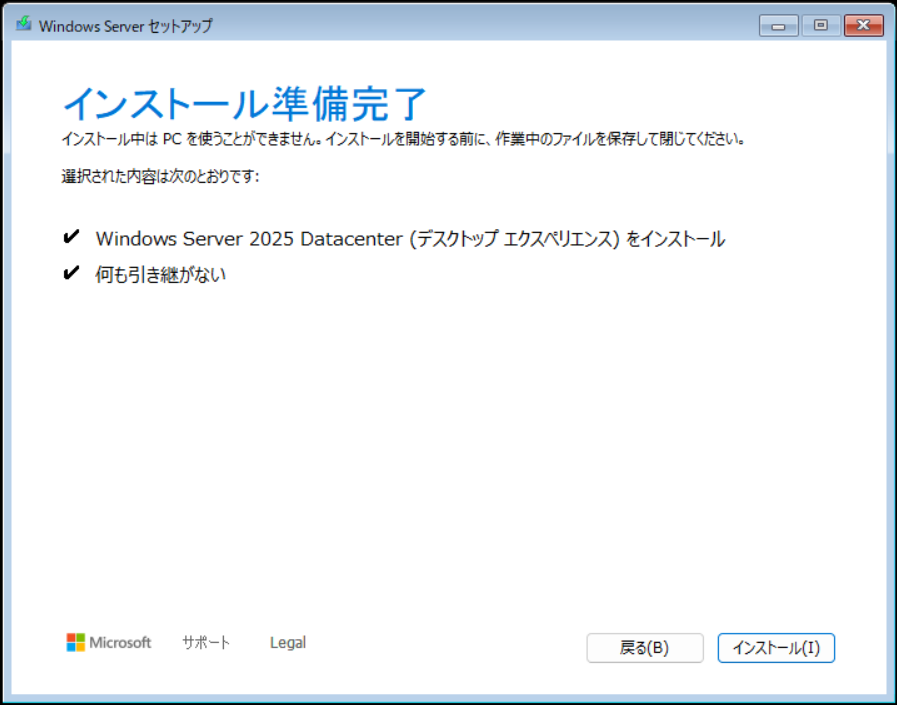This screenshot has height=705, width=897.
Task: Click the Windows Server setup title bar icon
Action: pos(23,24)
